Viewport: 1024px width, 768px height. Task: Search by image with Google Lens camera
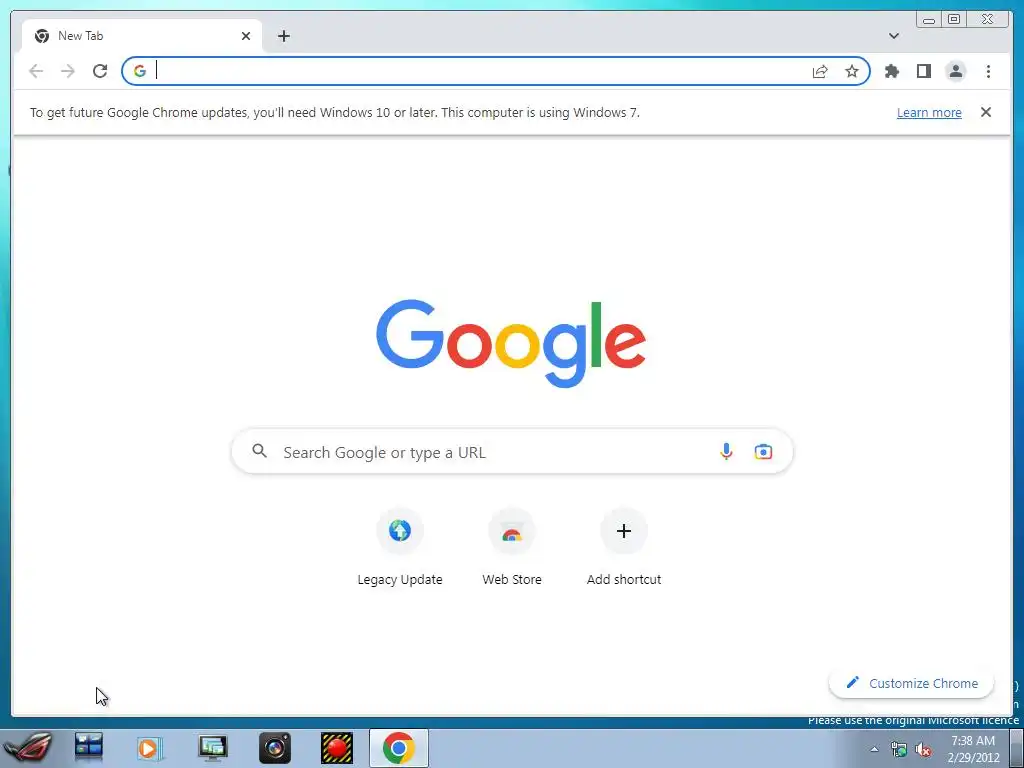coord(763,451)
